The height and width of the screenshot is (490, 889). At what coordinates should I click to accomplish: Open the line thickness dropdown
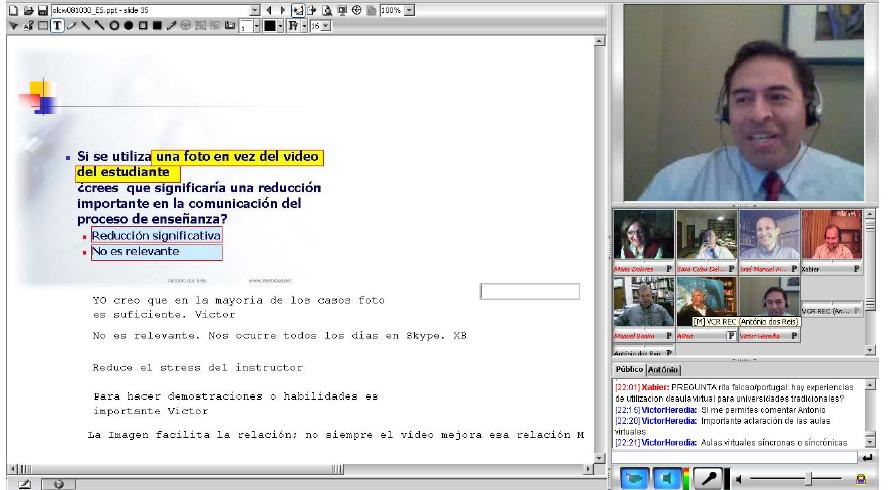[256, 26]
